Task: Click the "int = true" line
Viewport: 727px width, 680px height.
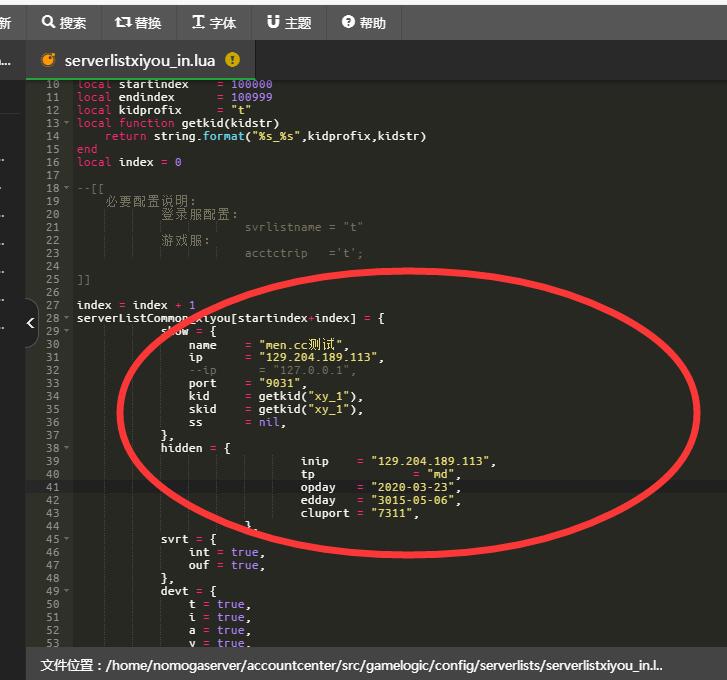Action: tap(226, 552)
